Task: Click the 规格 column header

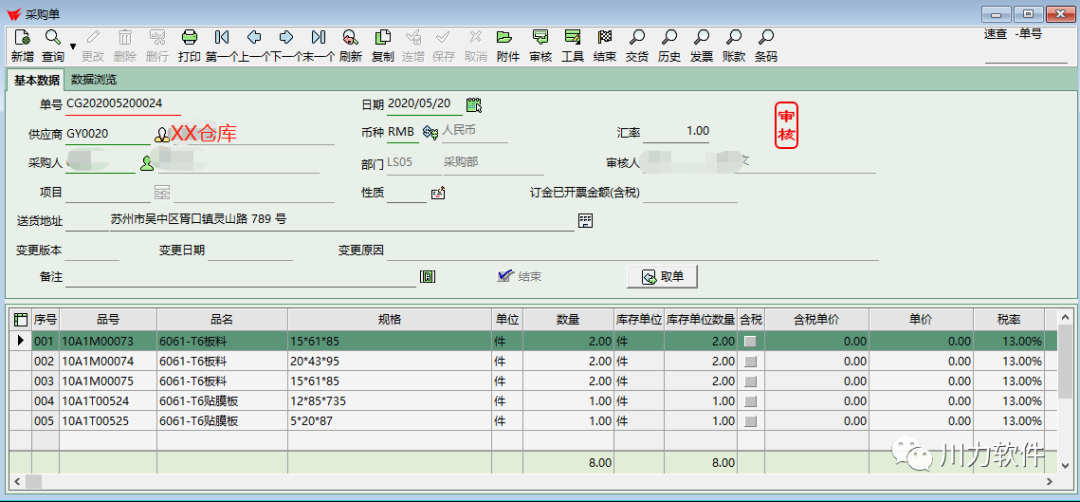Action: (x=389, y=320)
